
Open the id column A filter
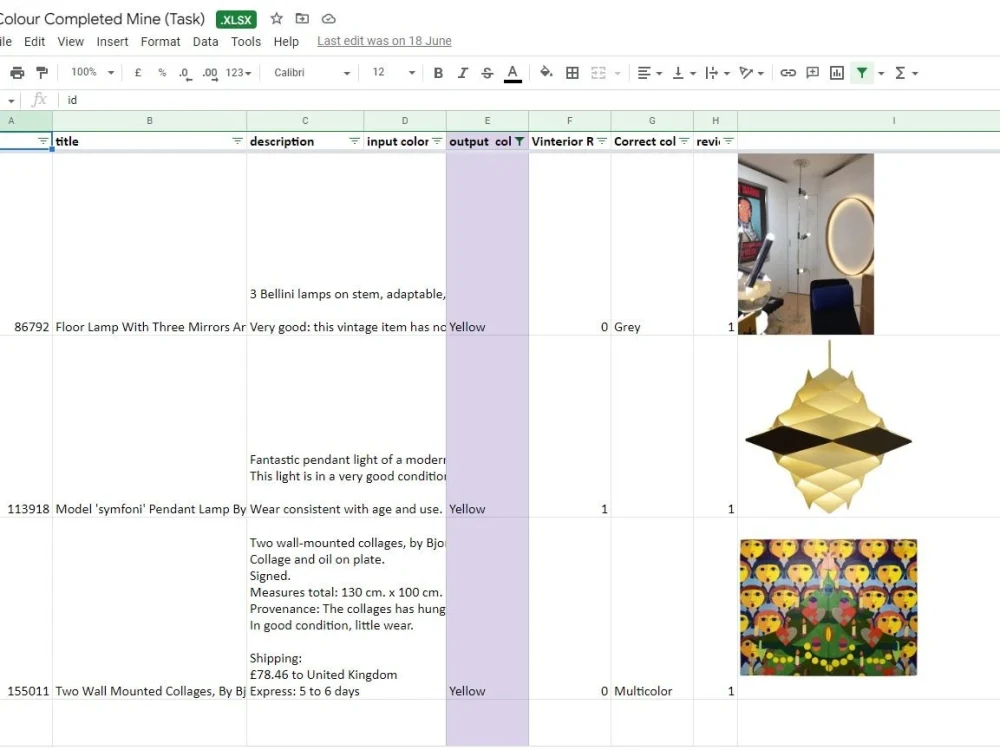(x=43, y=141)
